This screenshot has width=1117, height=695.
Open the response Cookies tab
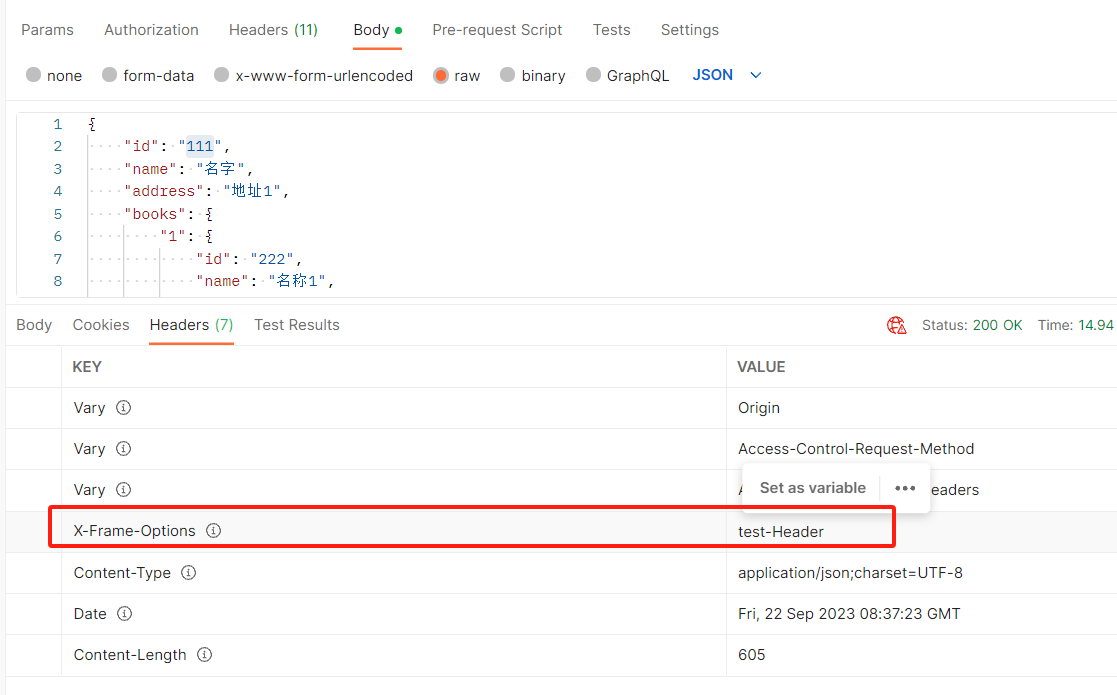click(101, 325)
